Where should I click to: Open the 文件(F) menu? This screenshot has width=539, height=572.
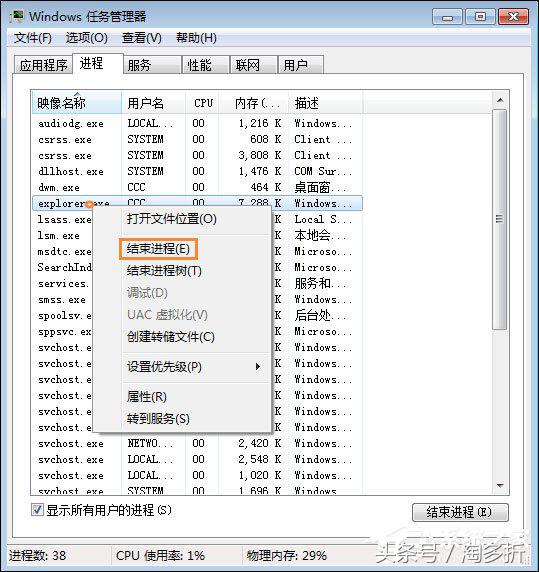pyautogui.click(x=33, y=38)
